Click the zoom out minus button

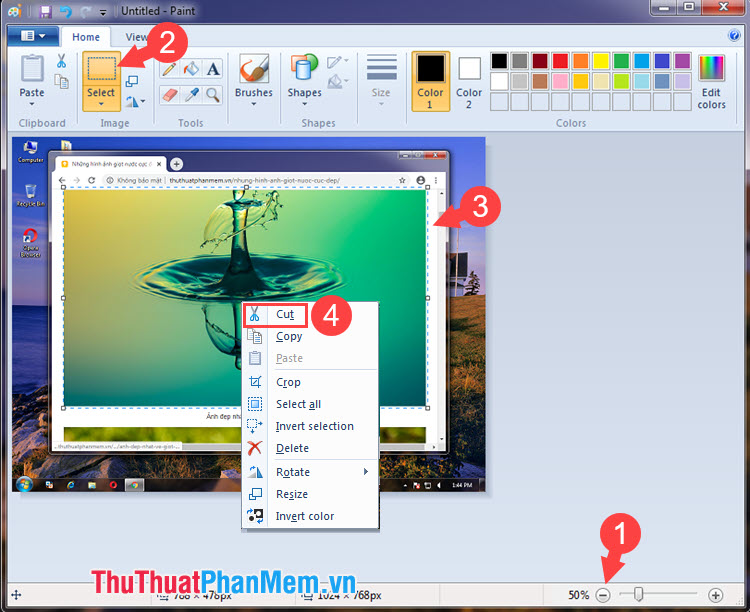click(603, 595)
